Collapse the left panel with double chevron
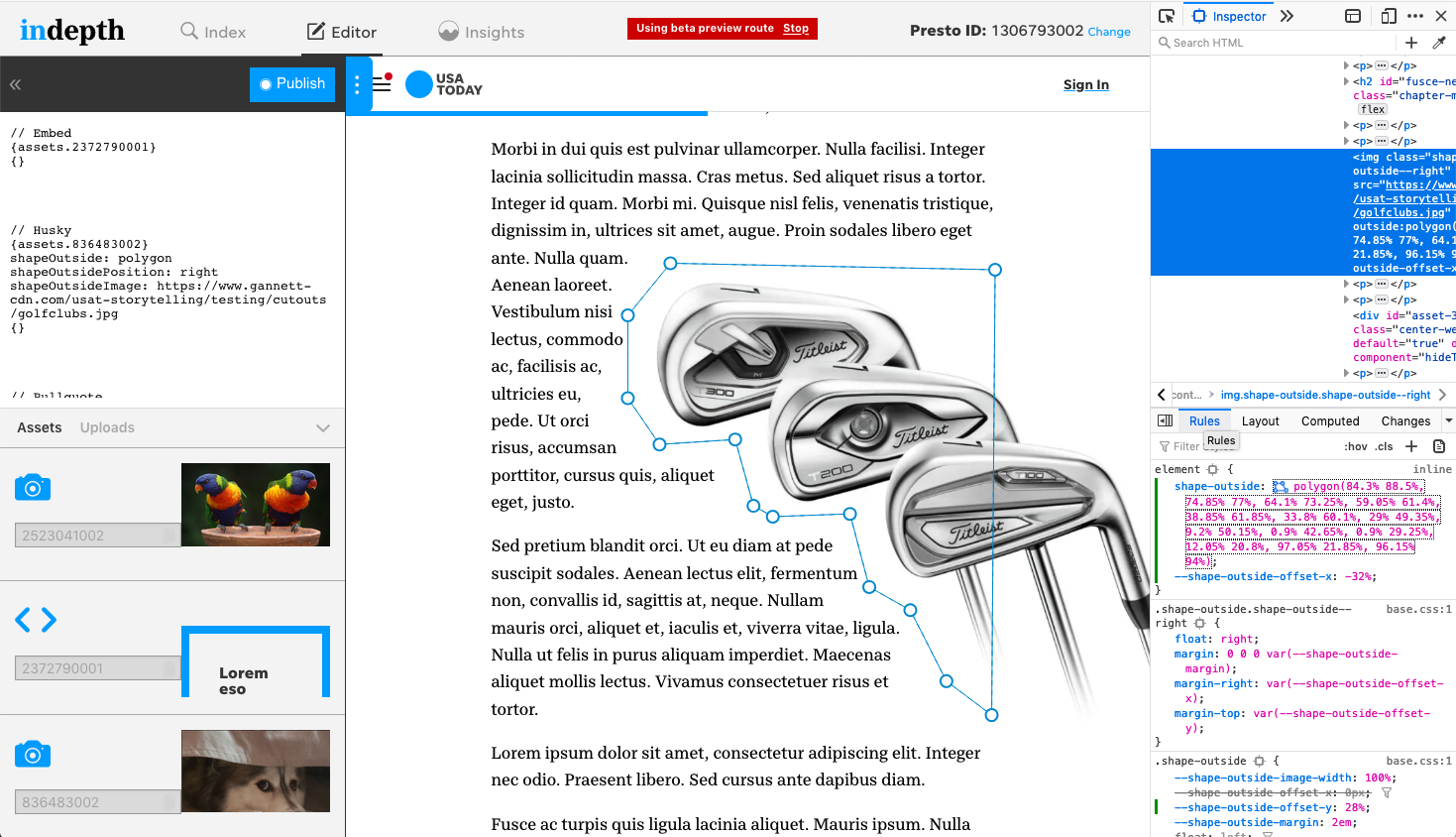 16,85
